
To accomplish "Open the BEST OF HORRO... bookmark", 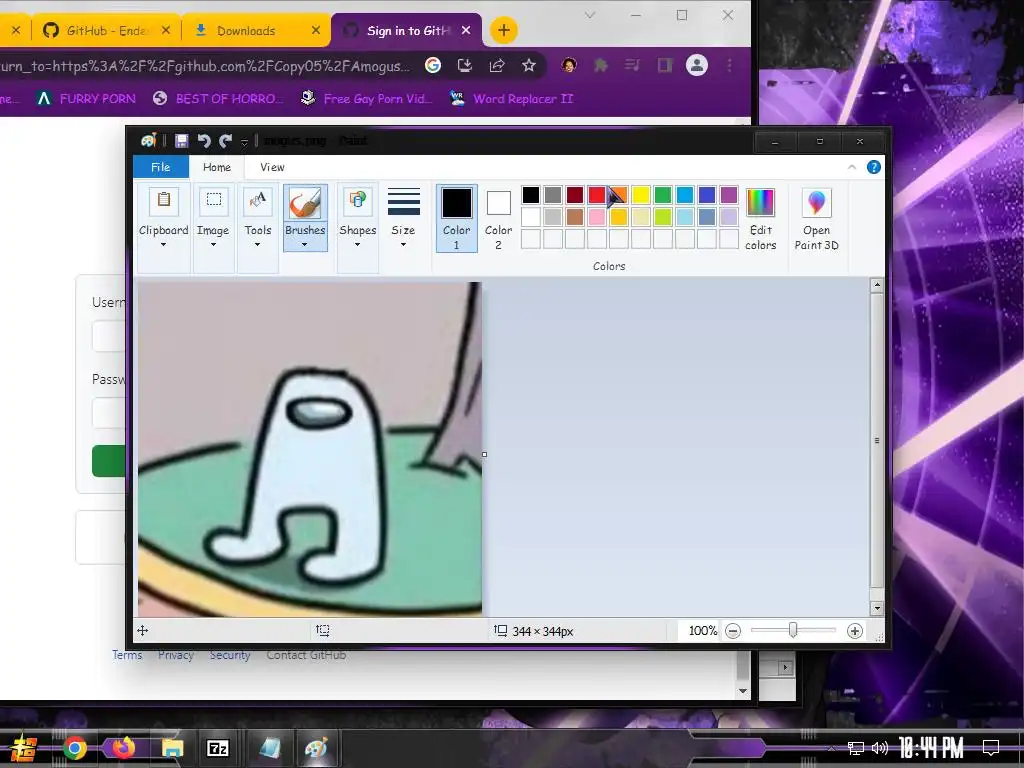I will 219,99.
